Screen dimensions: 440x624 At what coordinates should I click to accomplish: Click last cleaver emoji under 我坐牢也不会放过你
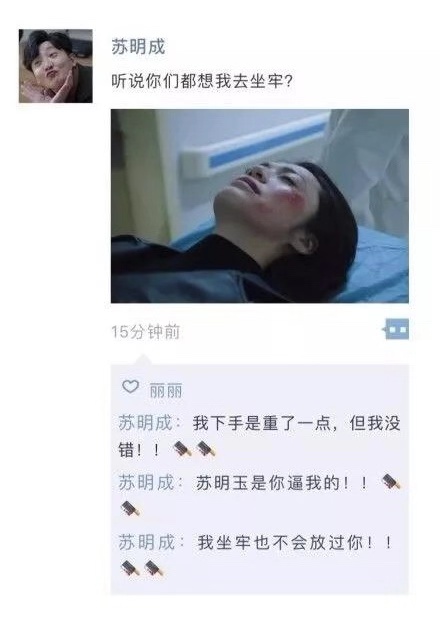(154, 568)
